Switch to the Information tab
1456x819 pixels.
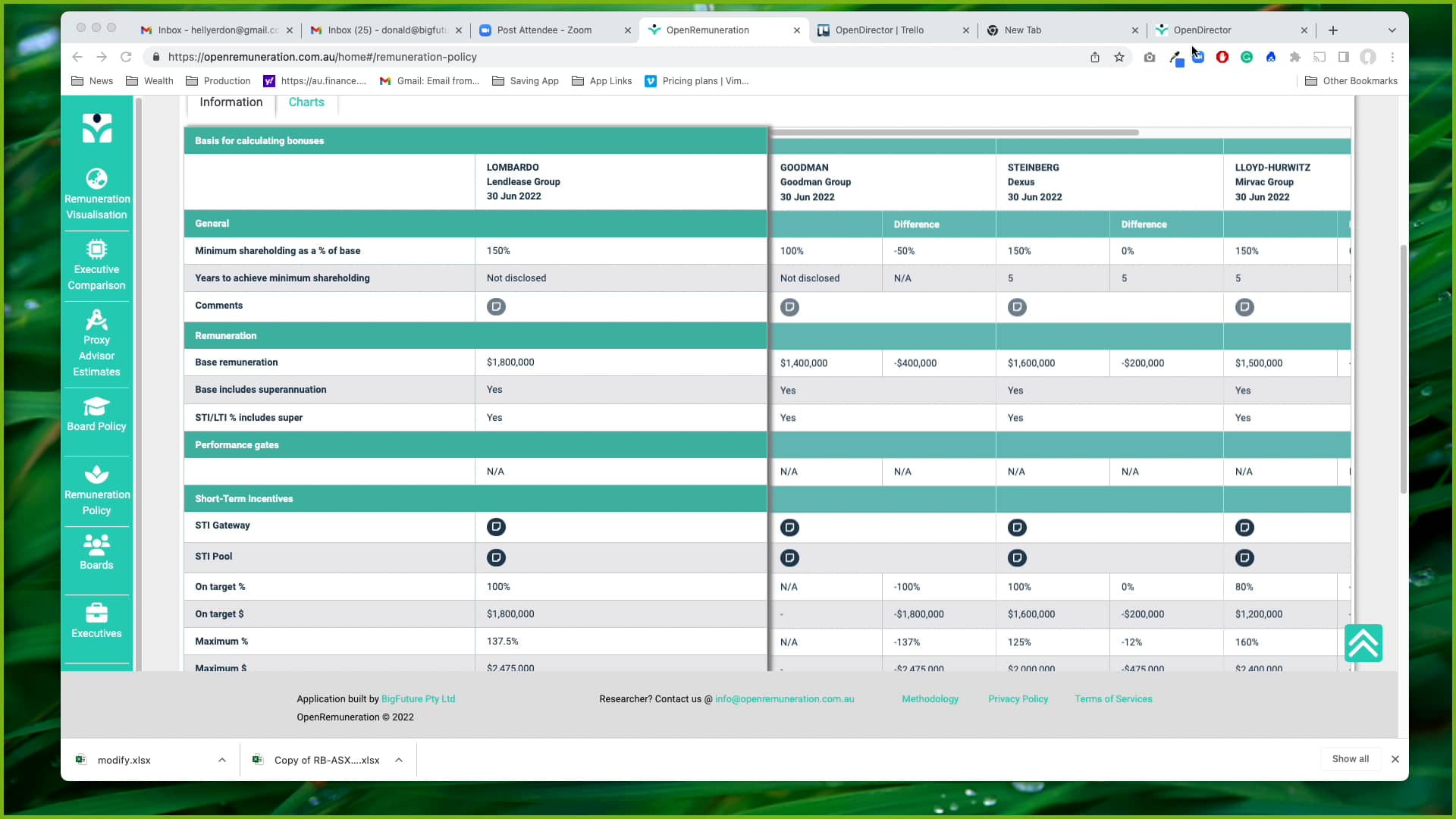231,102
